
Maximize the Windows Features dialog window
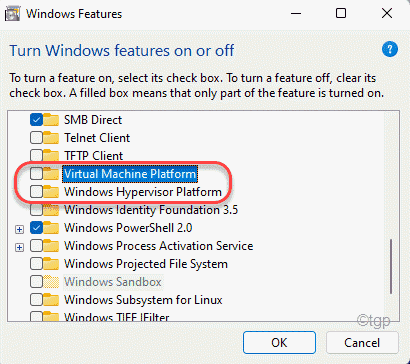[x=341, y=14]
